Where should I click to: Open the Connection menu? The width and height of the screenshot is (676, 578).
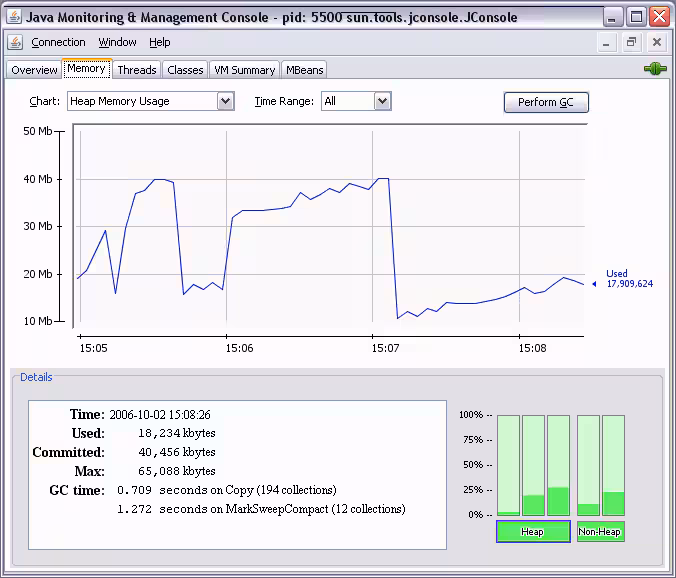[x=58, y=42]
